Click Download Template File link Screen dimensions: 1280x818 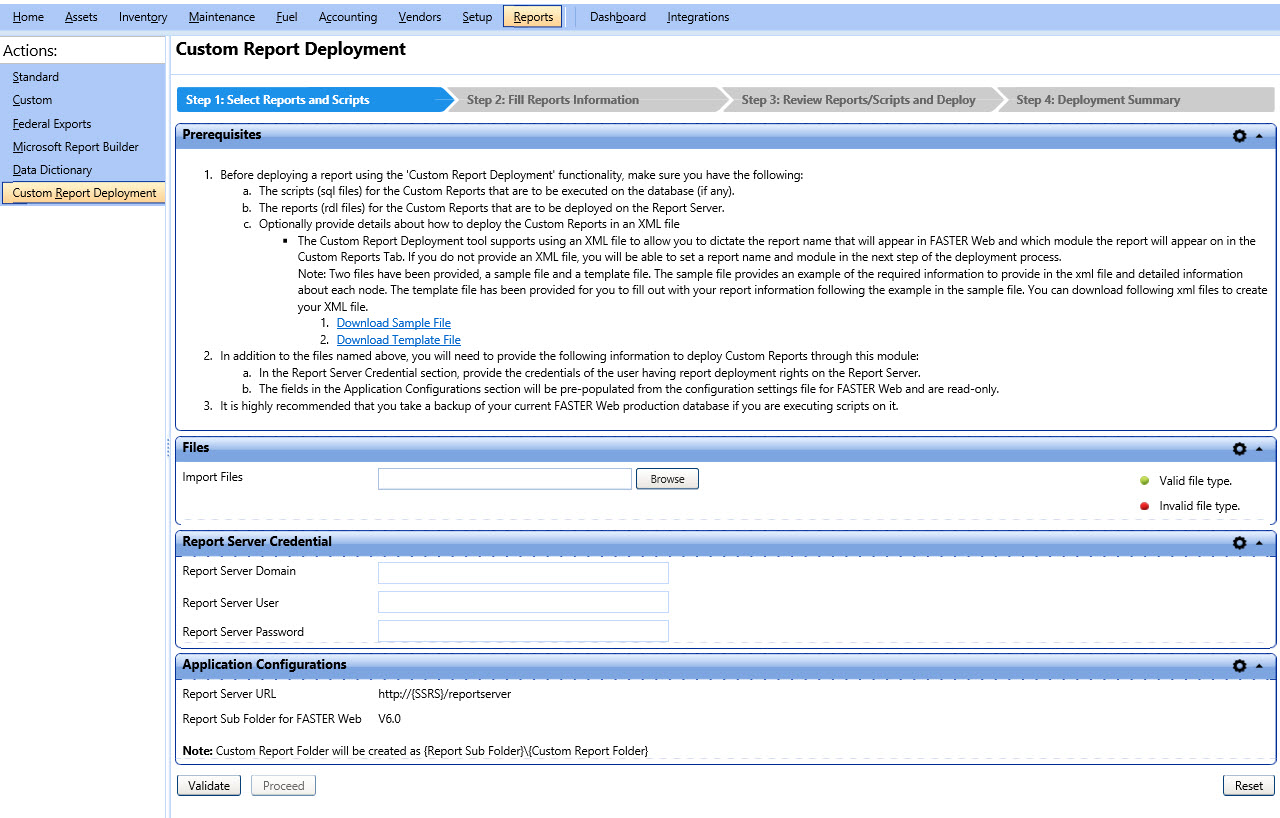coord(399,340)
